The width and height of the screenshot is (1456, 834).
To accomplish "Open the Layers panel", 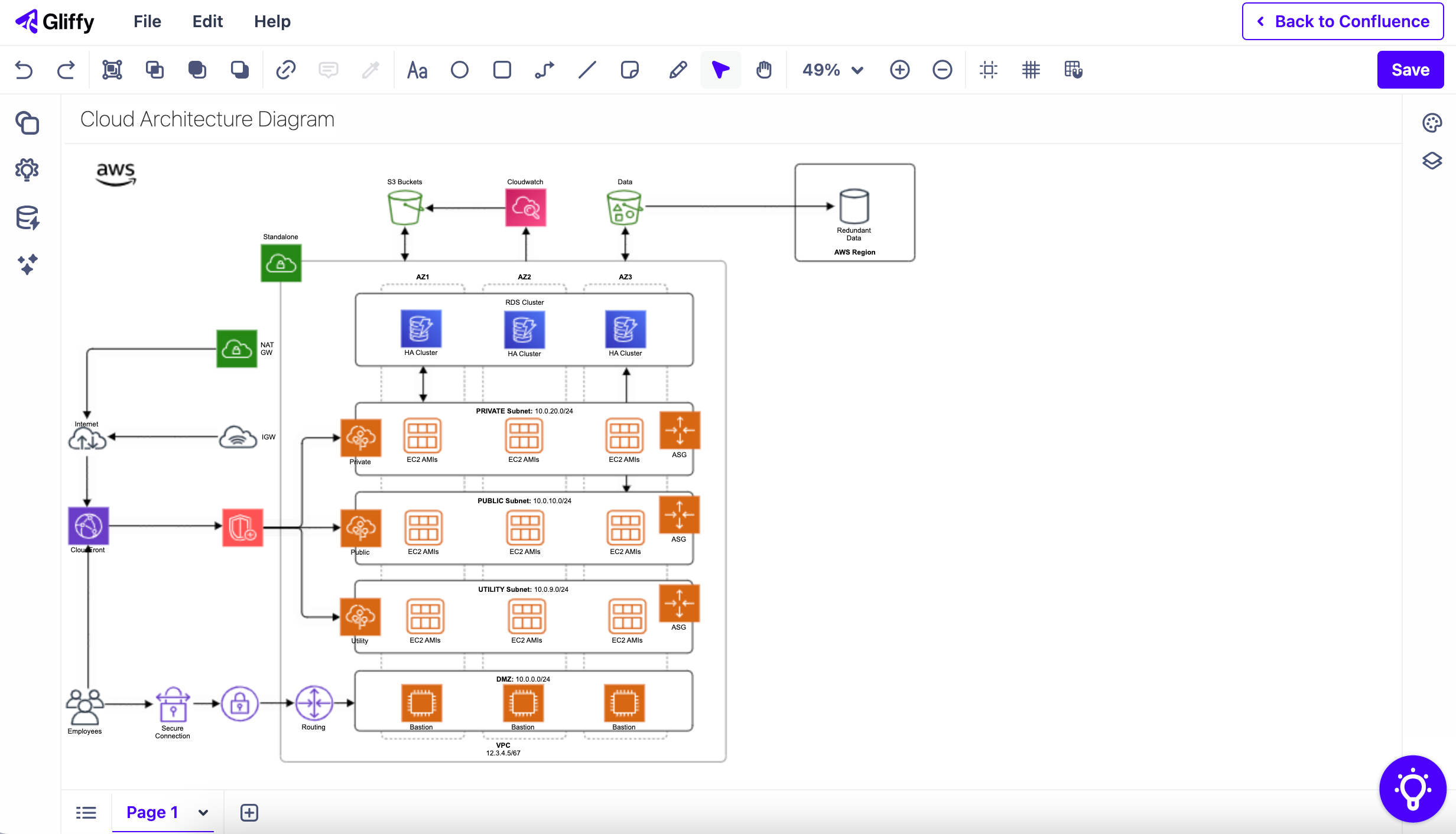I will tap(1432, 161).
